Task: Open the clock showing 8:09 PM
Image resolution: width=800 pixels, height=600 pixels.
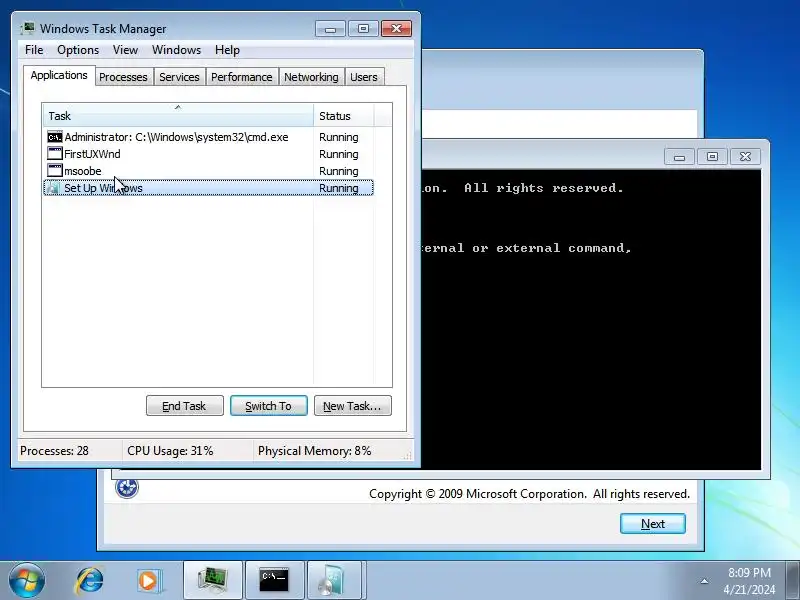Action: click(x=749, y=581)
